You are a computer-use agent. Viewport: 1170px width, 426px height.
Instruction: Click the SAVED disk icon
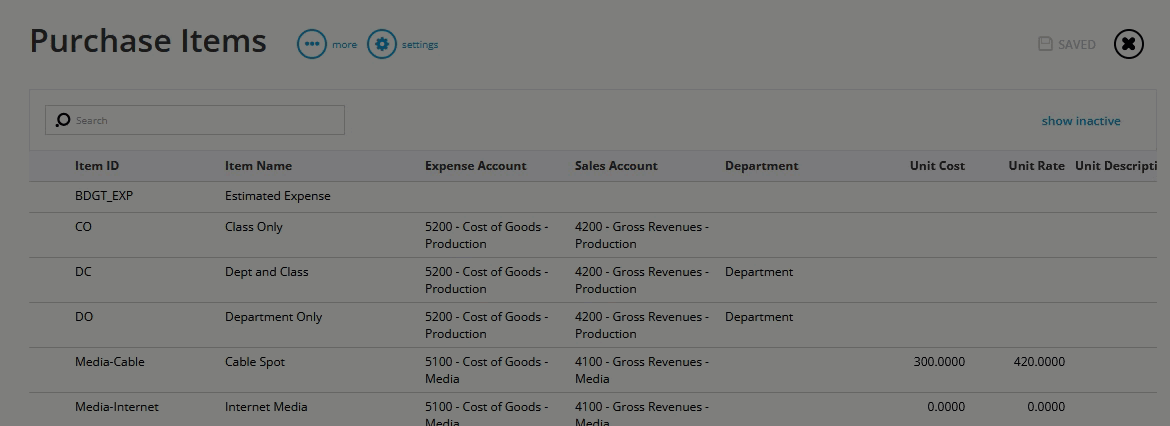1045,44
